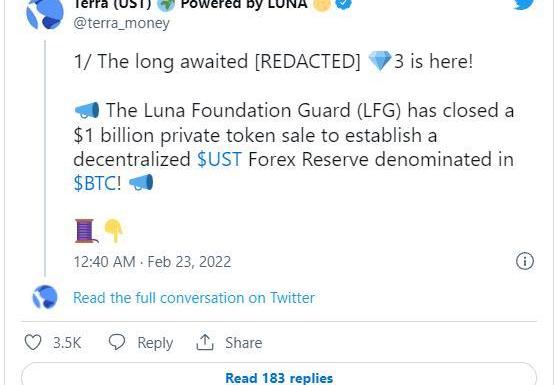Open the @terra_money handle
The width and height of the screenshot is (558, 385).
click(x=121, y=23)
